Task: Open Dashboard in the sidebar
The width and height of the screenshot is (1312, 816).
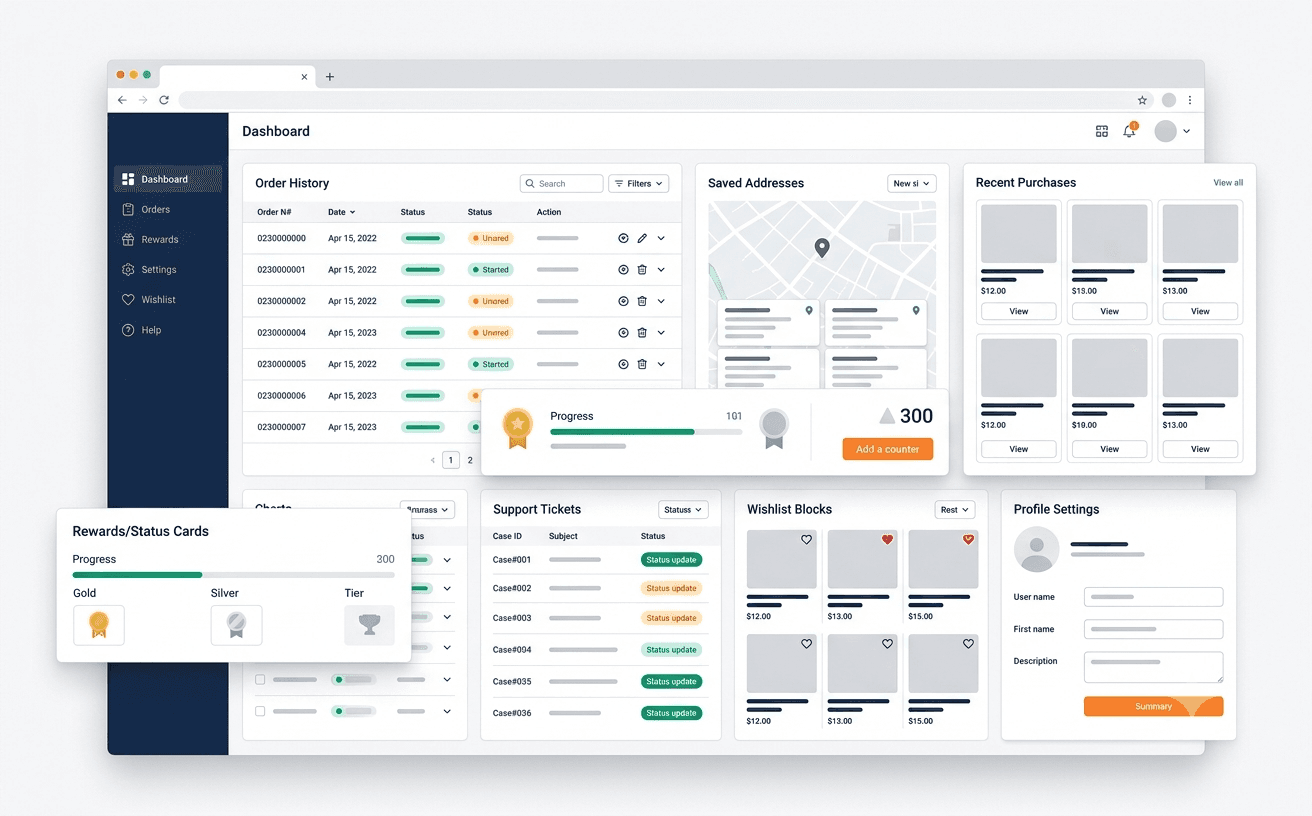Action: (168, 179)
